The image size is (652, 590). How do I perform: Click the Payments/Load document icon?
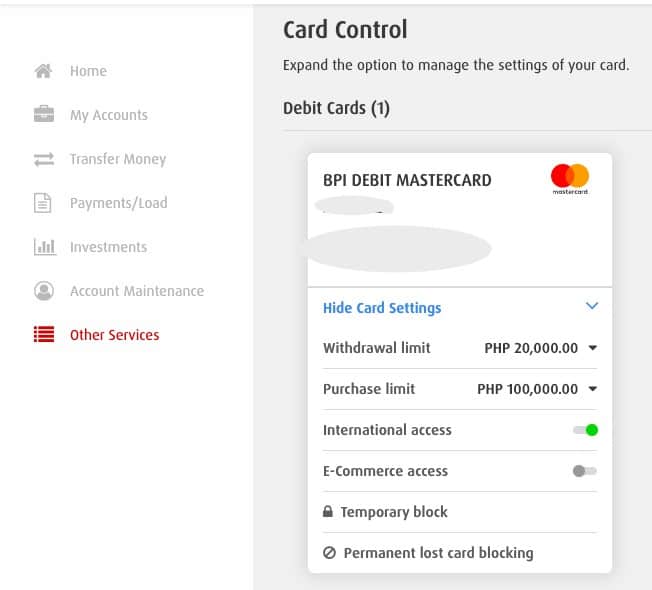pos(43,203)
